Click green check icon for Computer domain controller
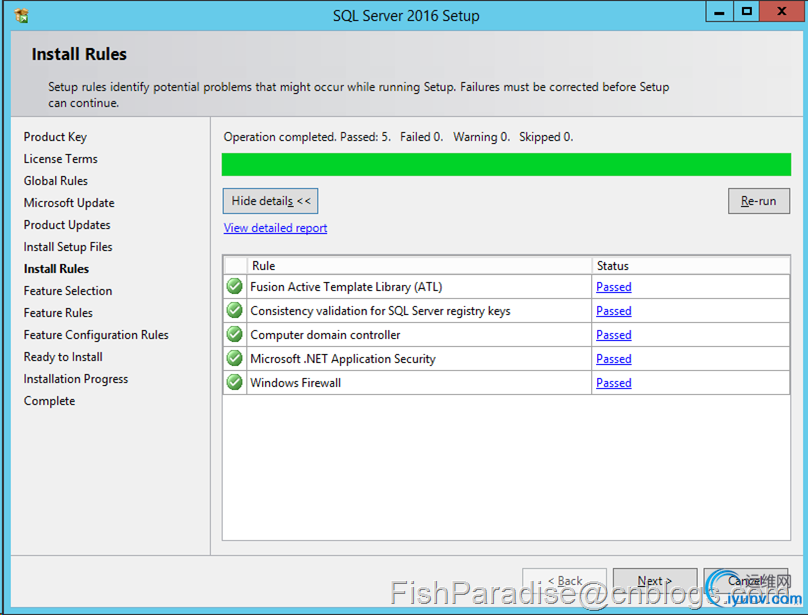This screenshot has width=808, height=615. [234, 334]
